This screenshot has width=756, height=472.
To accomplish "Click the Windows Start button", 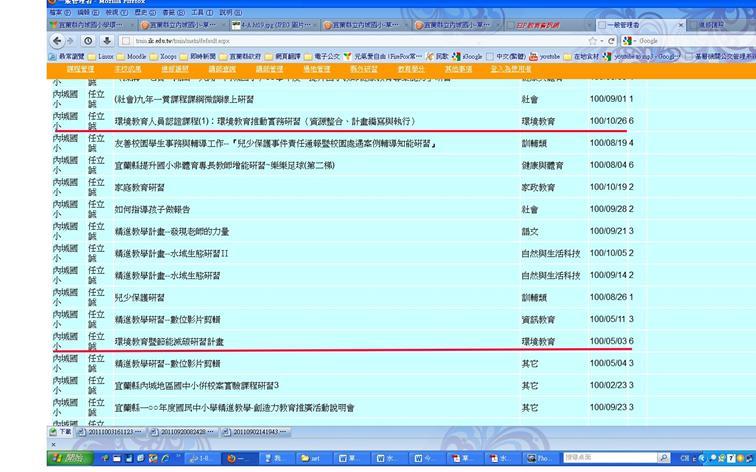I will point(70,458).
